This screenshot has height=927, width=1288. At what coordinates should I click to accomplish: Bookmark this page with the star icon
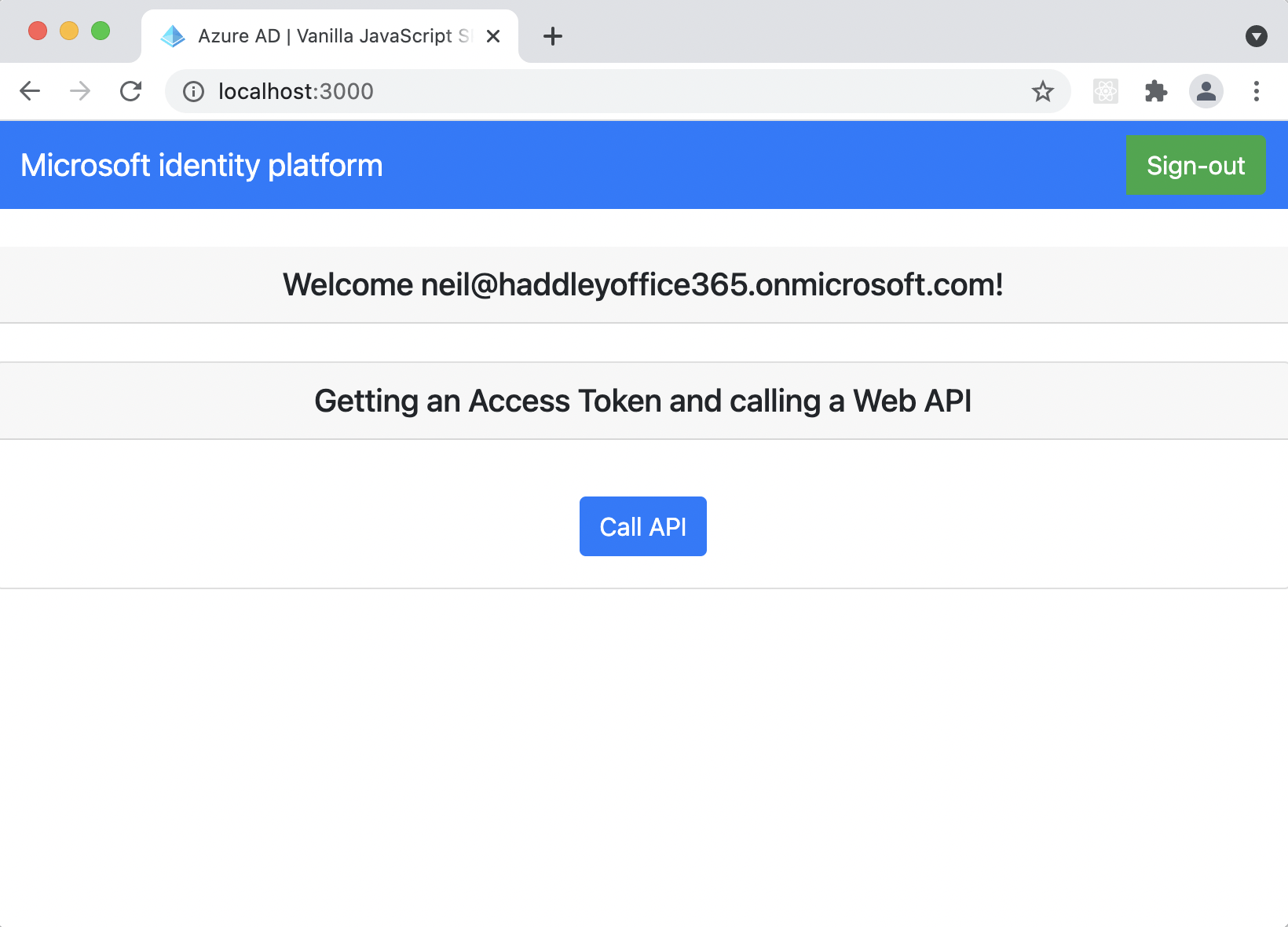click(x=1042, y=92)
